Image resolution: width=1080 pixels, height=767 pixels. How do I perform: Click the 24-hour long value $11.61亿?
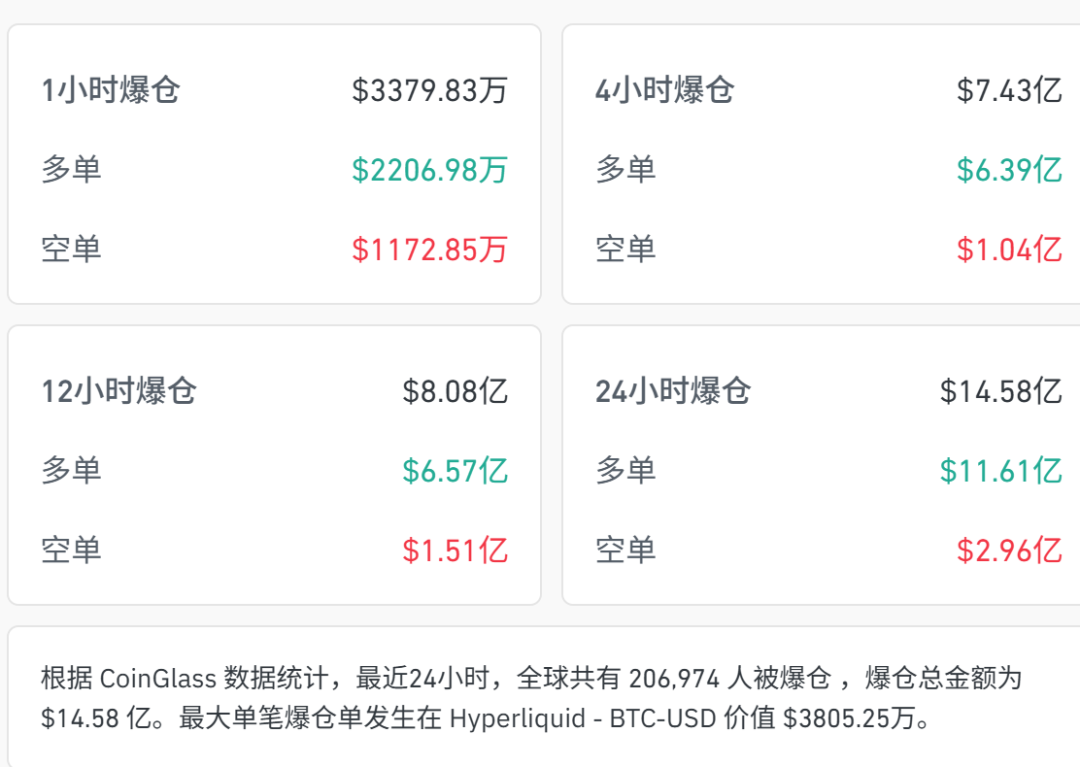coord(1001,471)
